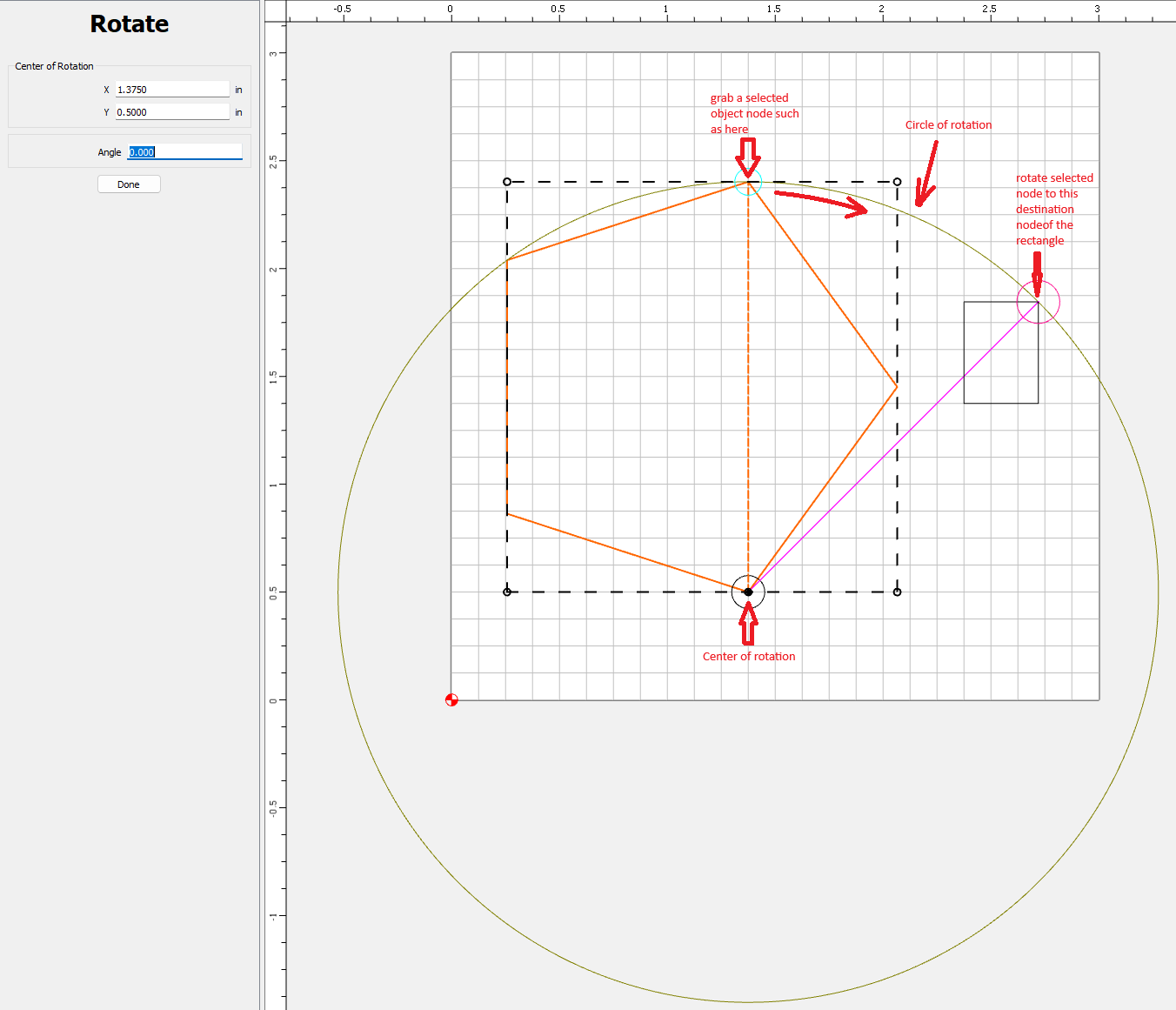Screen dimensions: 1176x1010
Task: Click the horizontal ruler at the 1 mark
Action: click(665, 12)
